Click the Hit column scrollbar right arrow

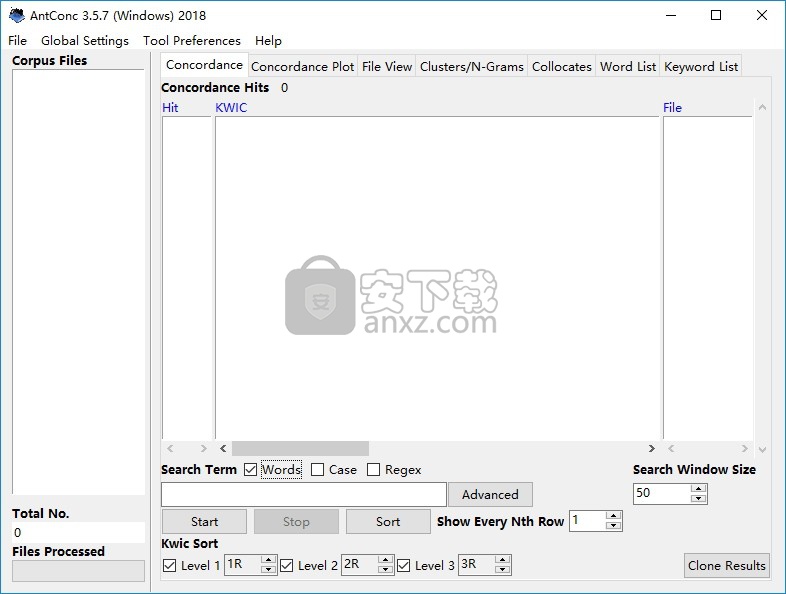(x=203, y=448)
